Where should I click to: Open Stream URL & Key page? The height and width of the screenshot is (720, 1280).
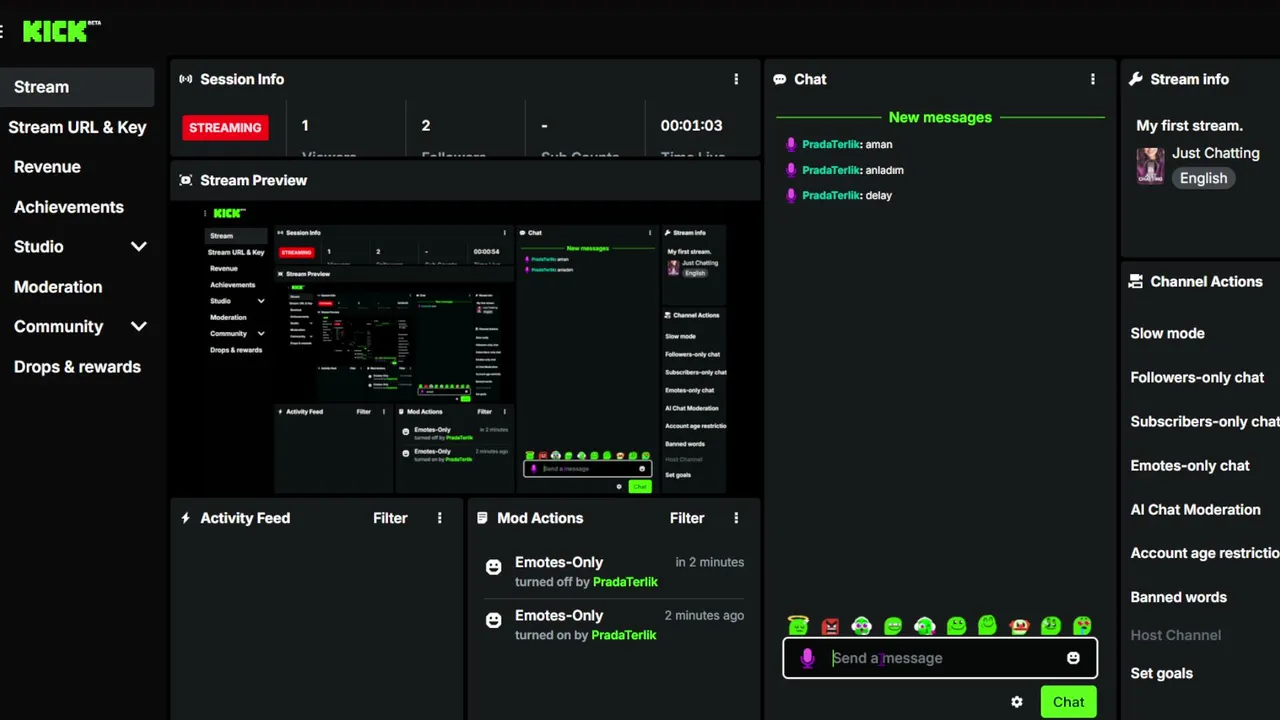click(x=77, y=127)
